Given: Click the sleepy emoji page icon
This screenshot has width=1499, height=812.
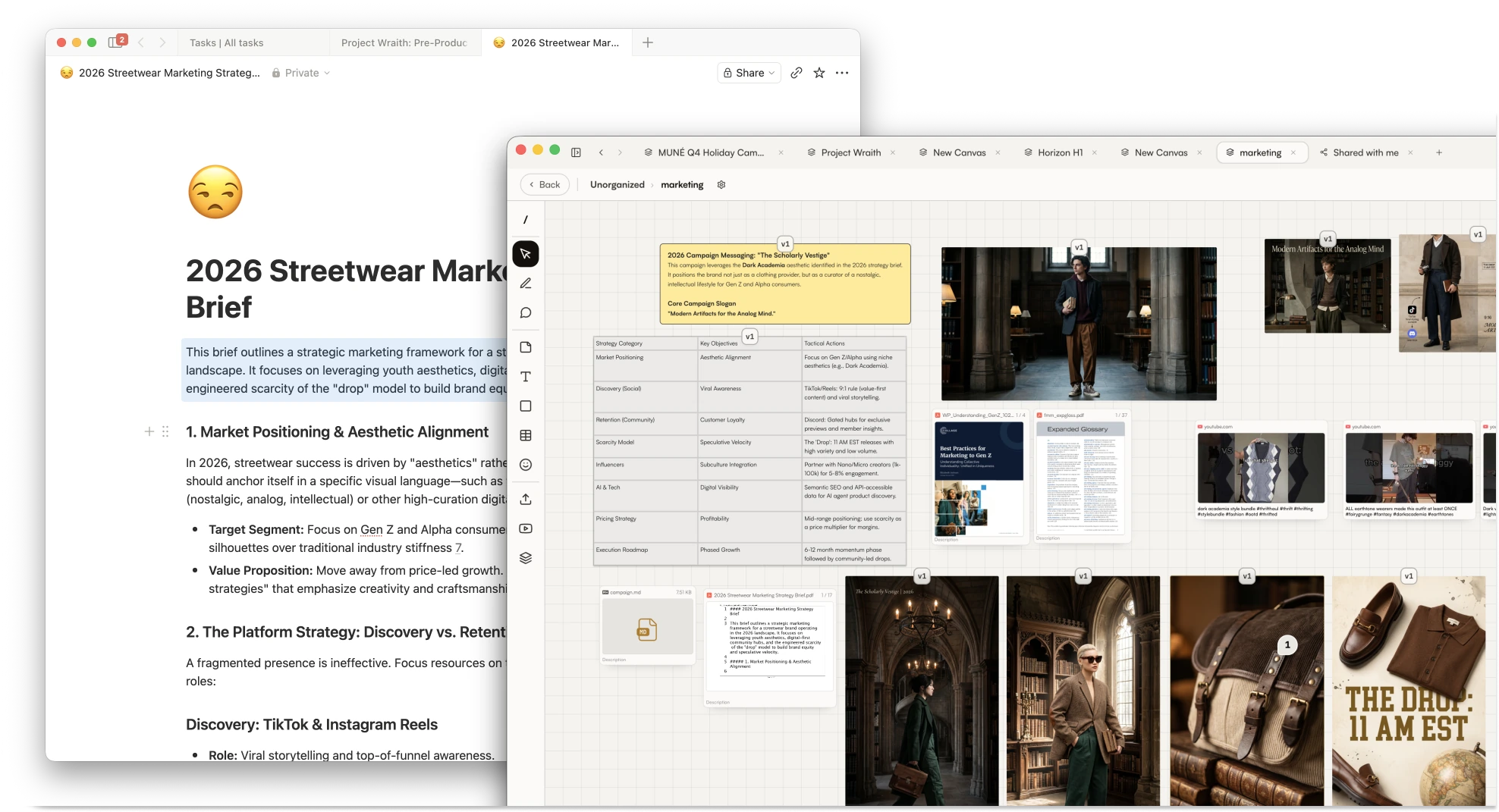Looking at the screenshot, I should 215,192.
